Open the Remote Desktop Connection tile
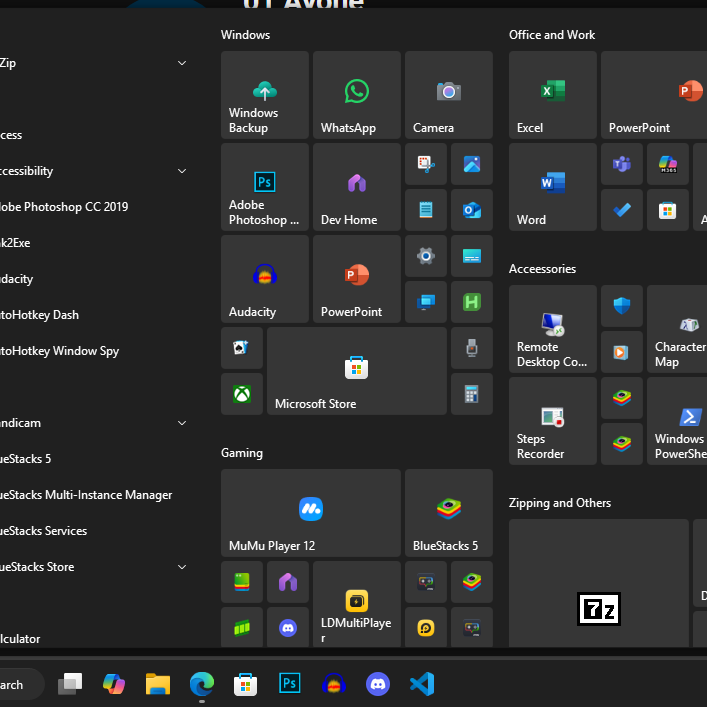The width and height of the screenshot is (707, 707). (553, 329)
